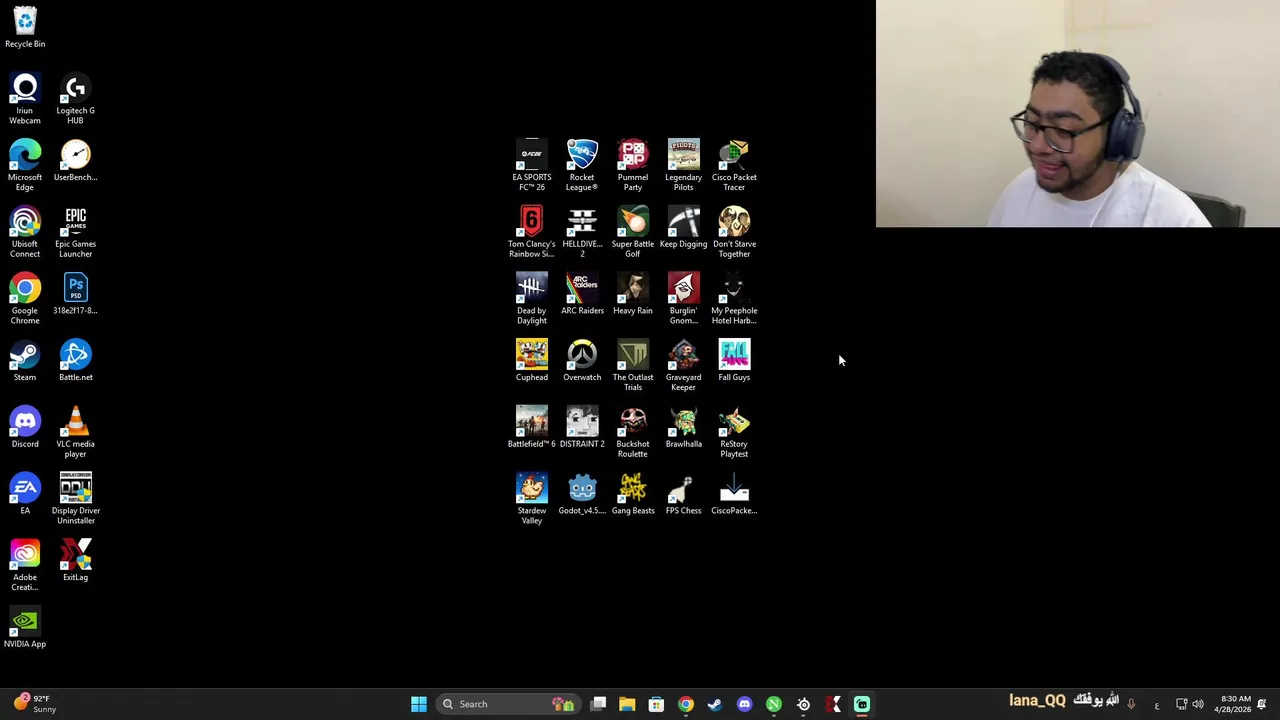Image resolution: width=1280 pixels, height=720 pixels.
Task: Open the Battlefield 6 desktop icon
Action: (531, 428)
